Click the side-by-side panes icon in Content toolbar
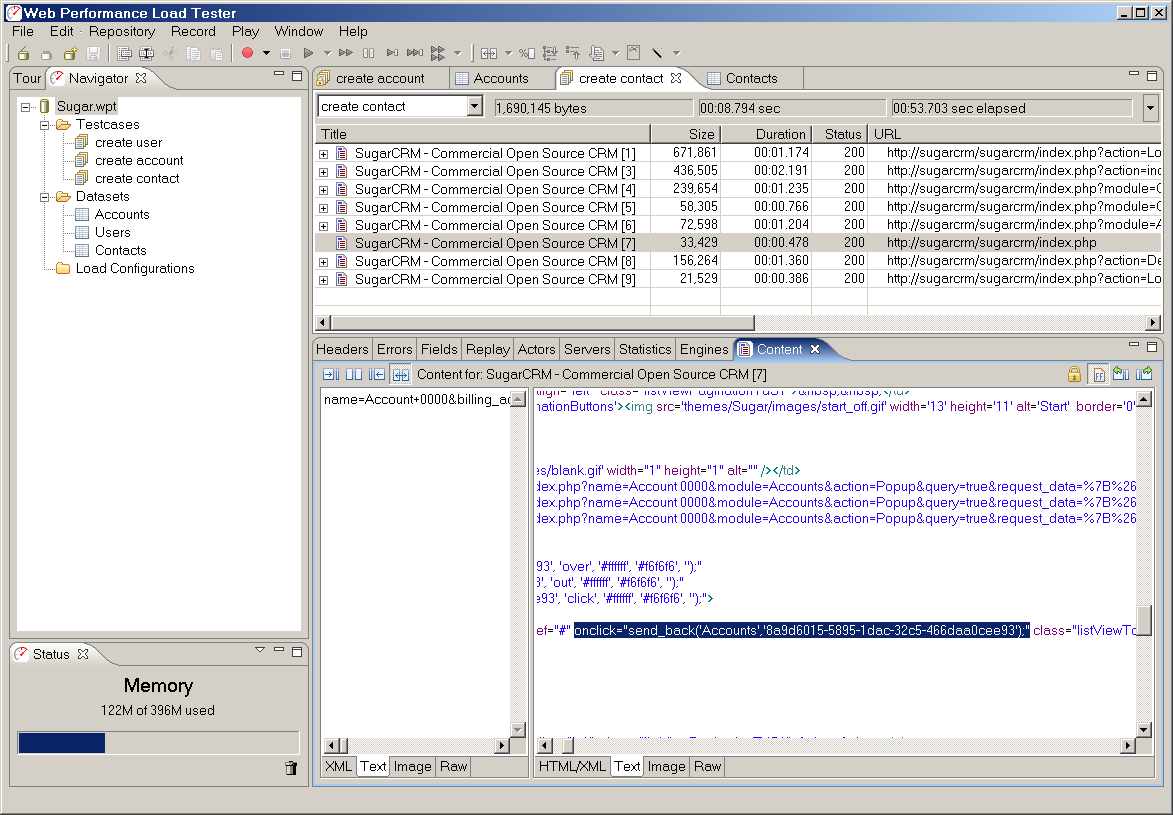The height and width of the screenshot is (815, 1173). (x=354, y=374)
